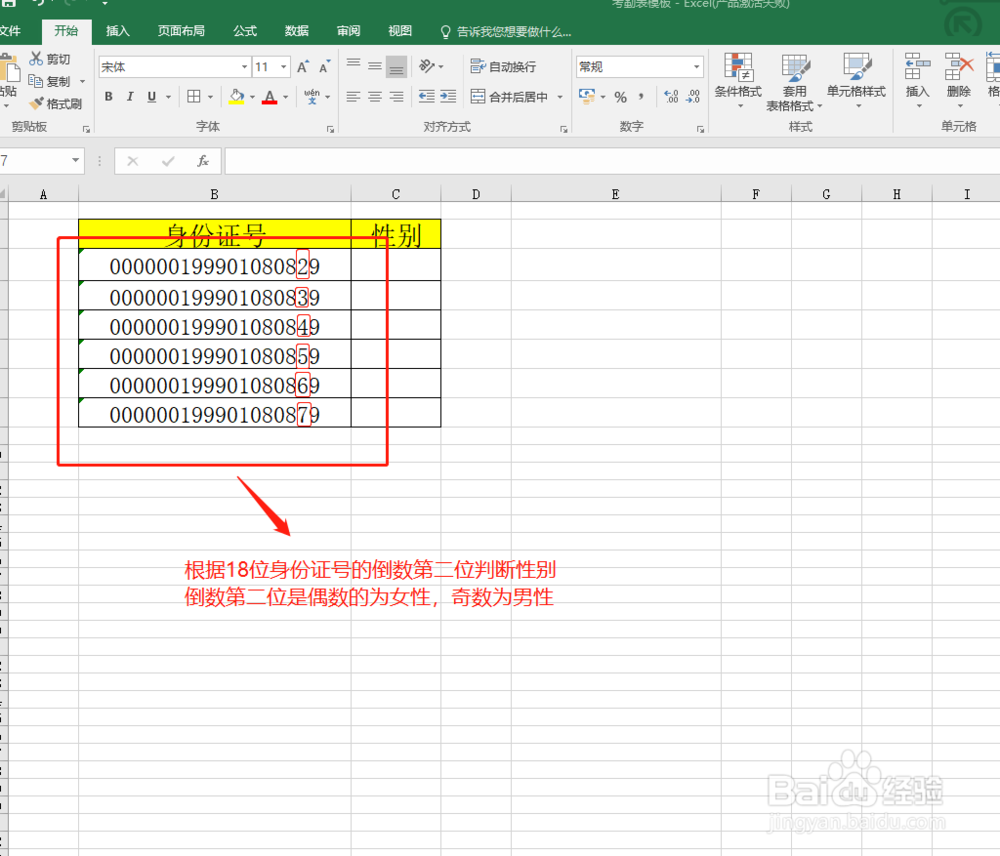The height and width of the screenshot is (856, 1000).
Task: Center text horizontally
Action: point(375,97)
